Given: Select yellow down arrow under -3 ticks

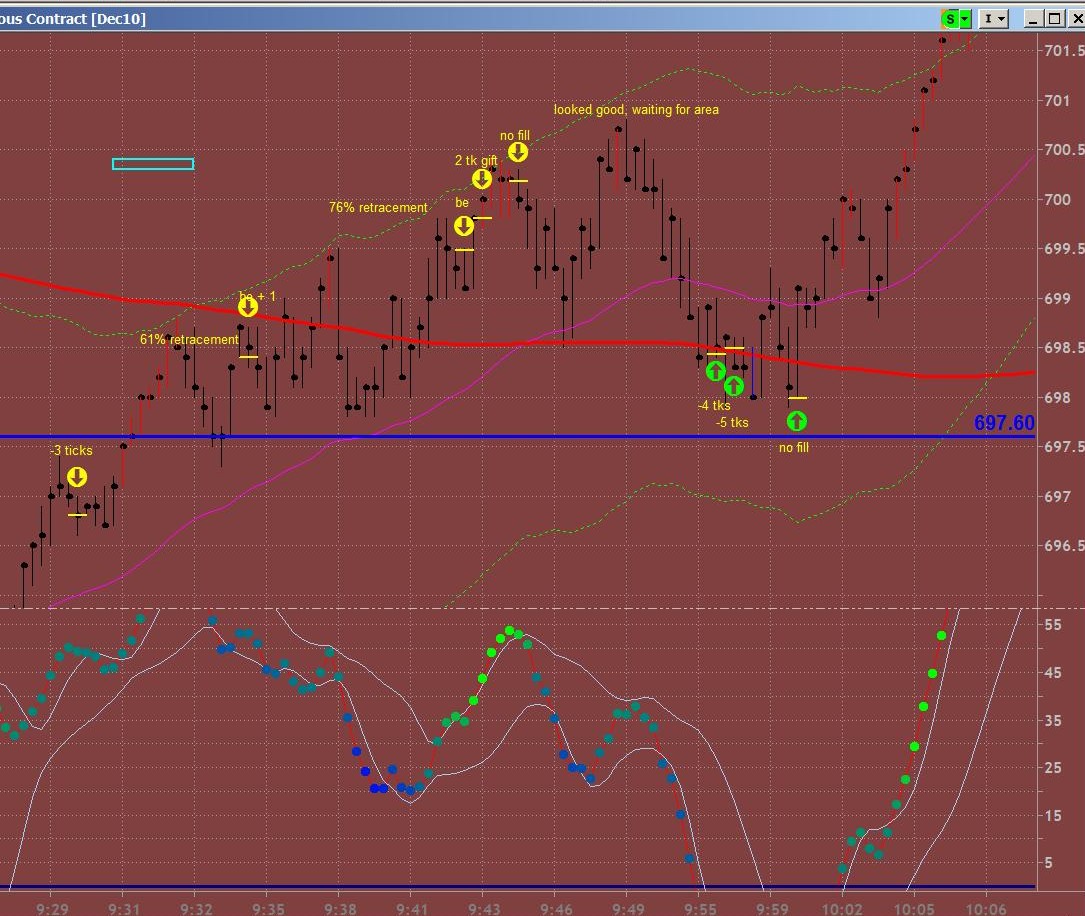Looking at the screenshot, I should tap(77, 477).
